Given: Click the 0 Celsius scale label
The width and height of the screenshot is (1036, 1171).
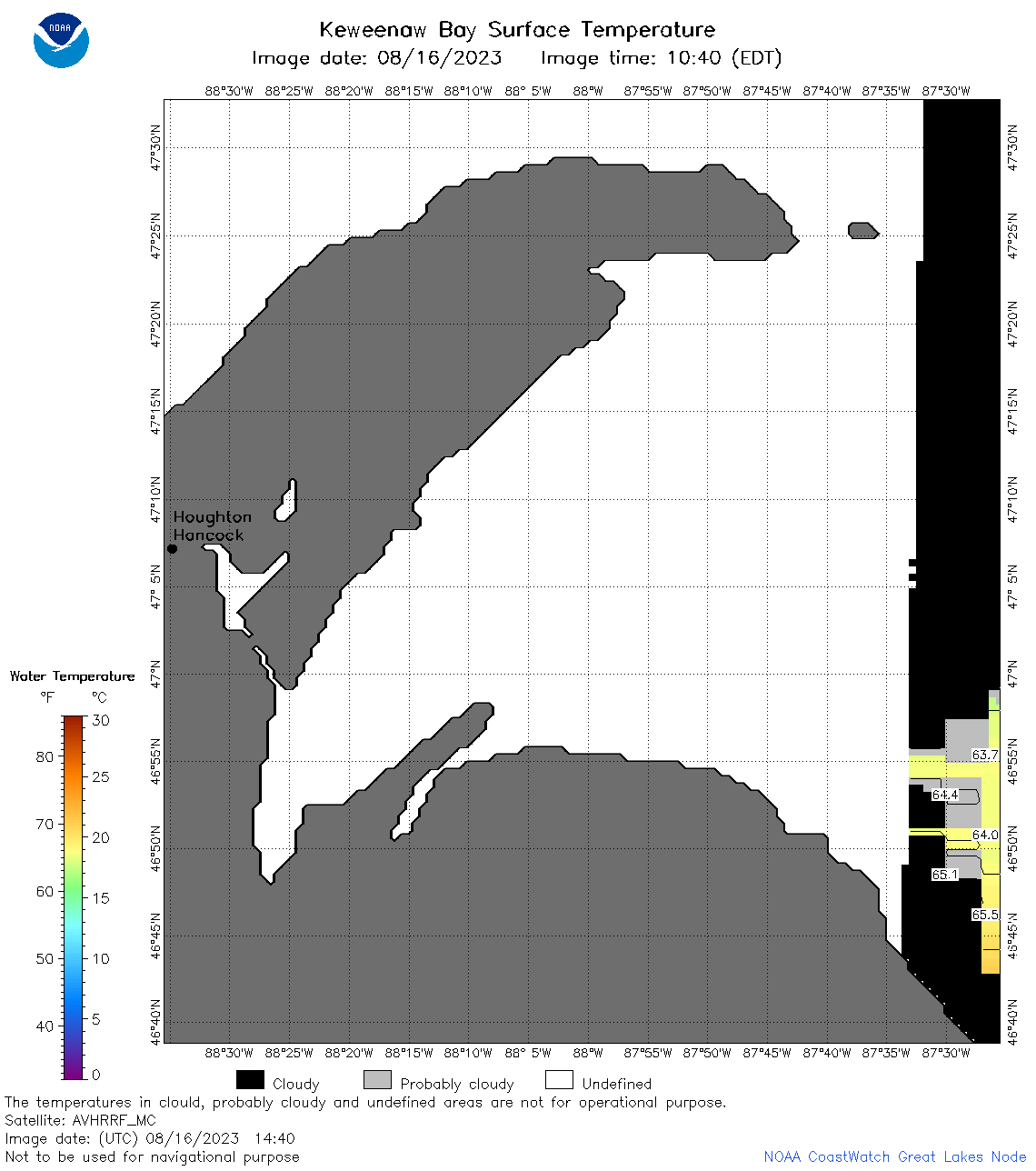Looking at the screenshot, I should pyautogui.click(x=97, y=1075).
